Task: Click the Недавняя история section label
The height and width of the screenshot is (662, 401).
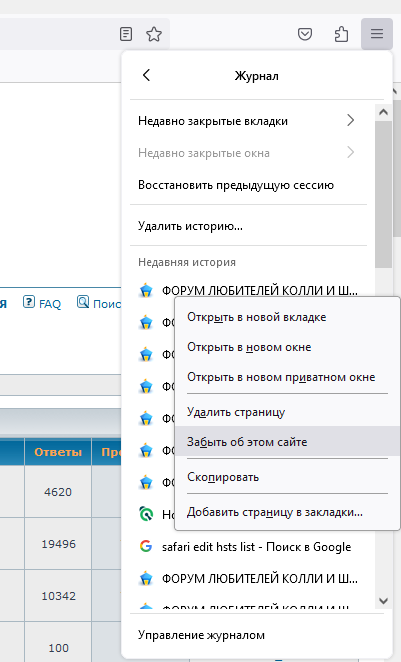Action: coord(187,262)
